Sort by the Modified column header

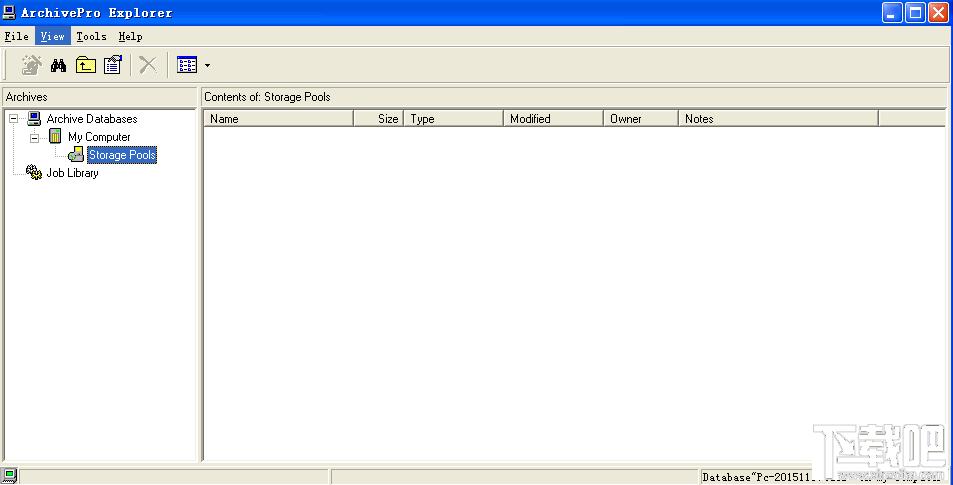click(x=552, y=118)
